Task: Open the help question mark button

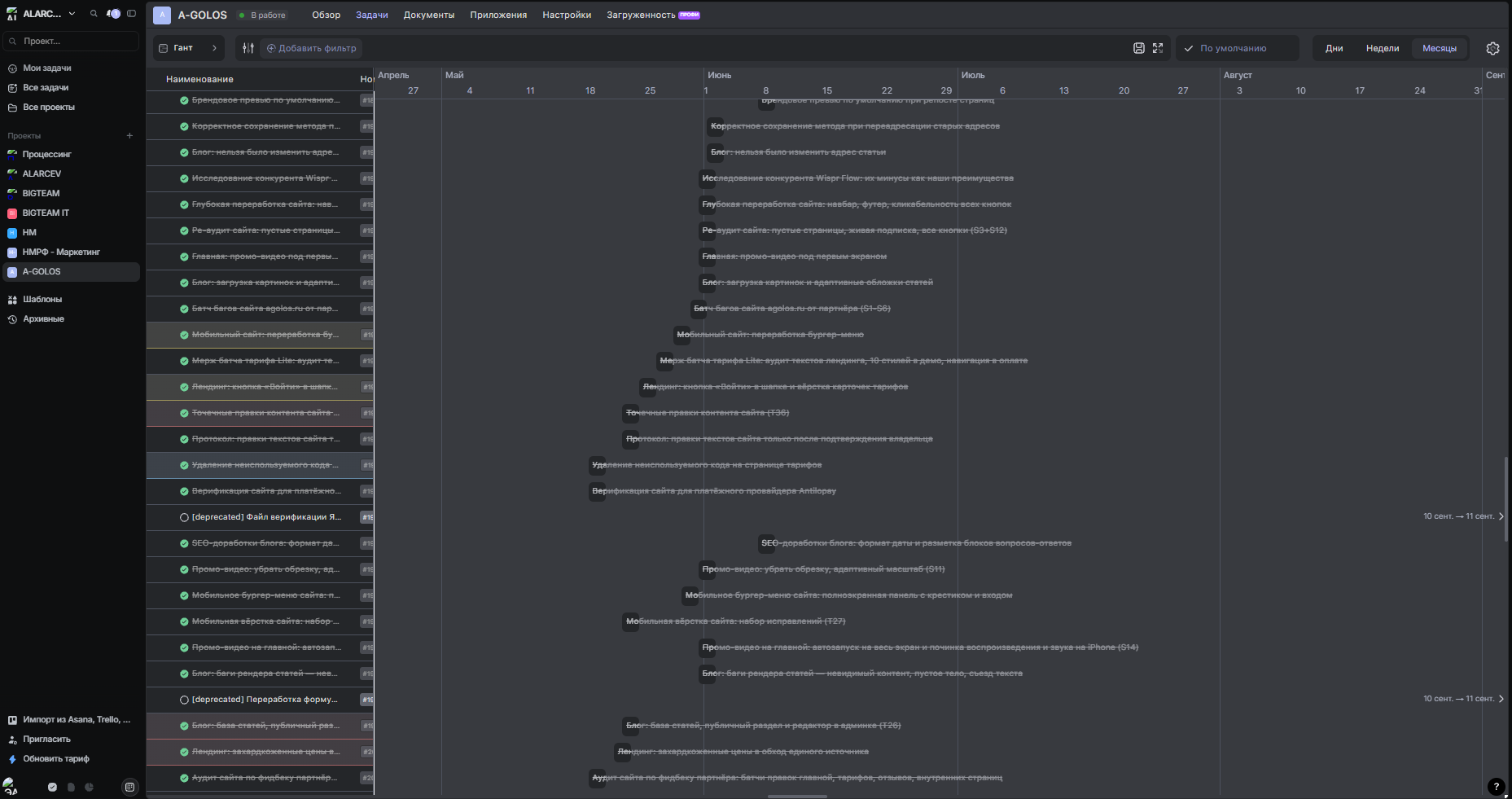Action: click(1496, 787)
